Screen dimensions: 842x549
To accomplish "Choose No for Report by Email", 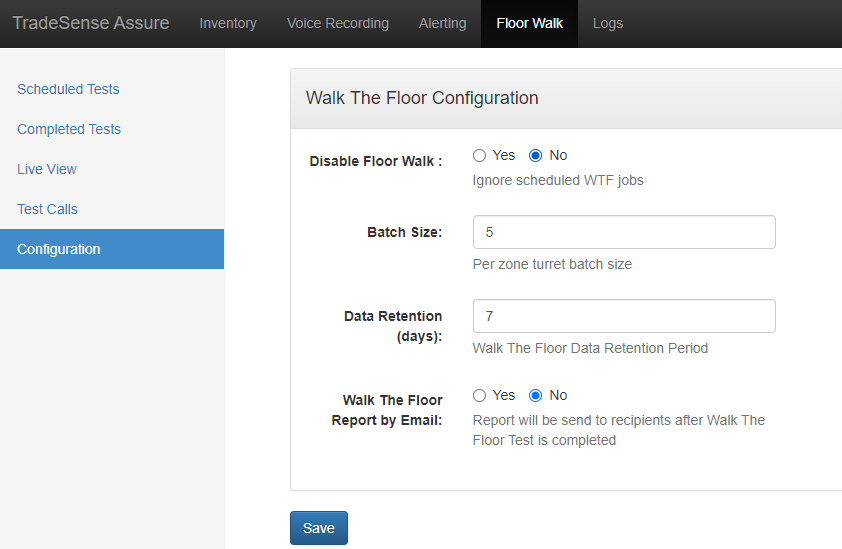I will click(x=535, y=396).
